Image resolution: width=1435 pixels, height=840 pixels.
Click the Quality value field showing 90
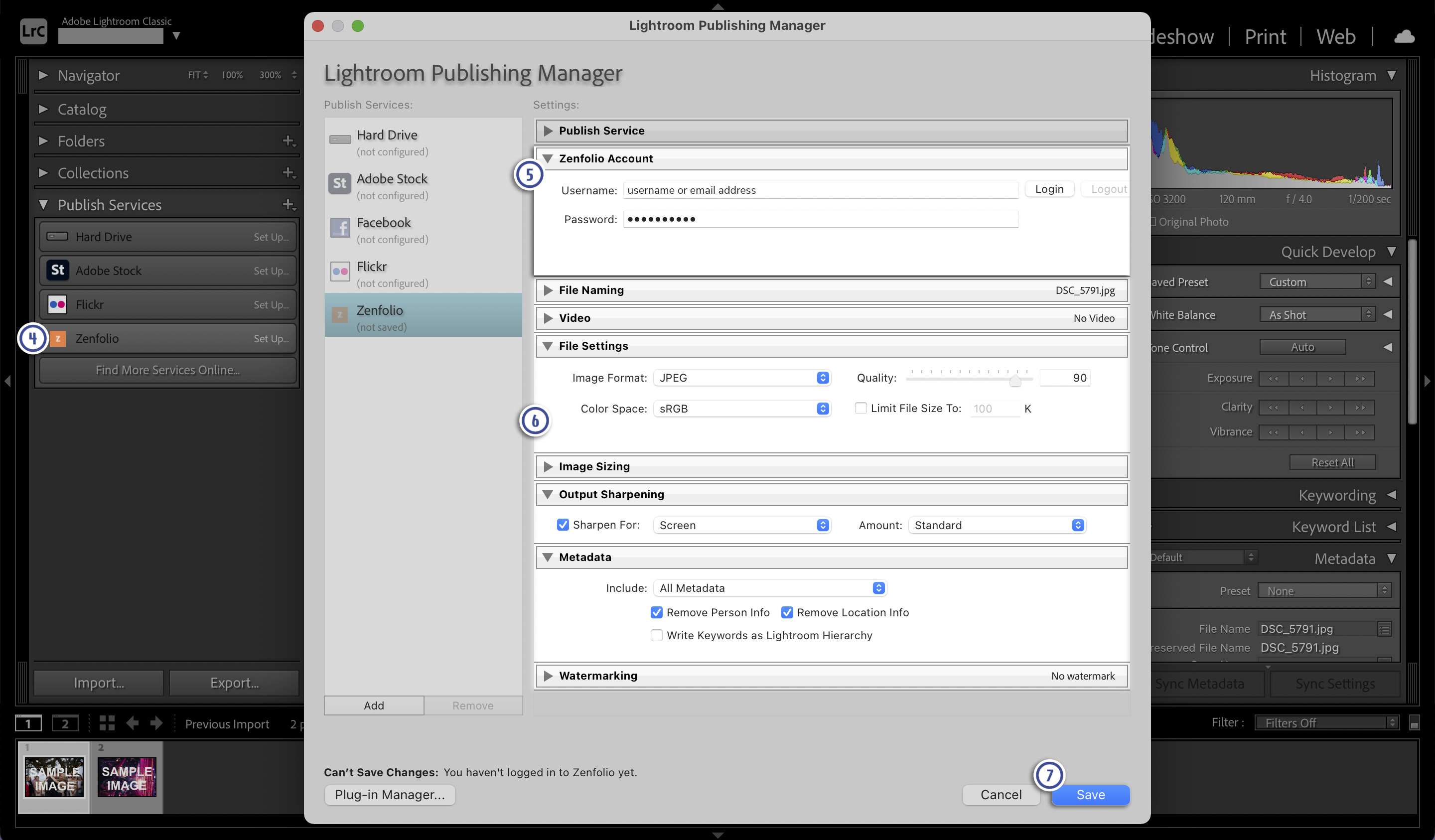coord(1064,378)
